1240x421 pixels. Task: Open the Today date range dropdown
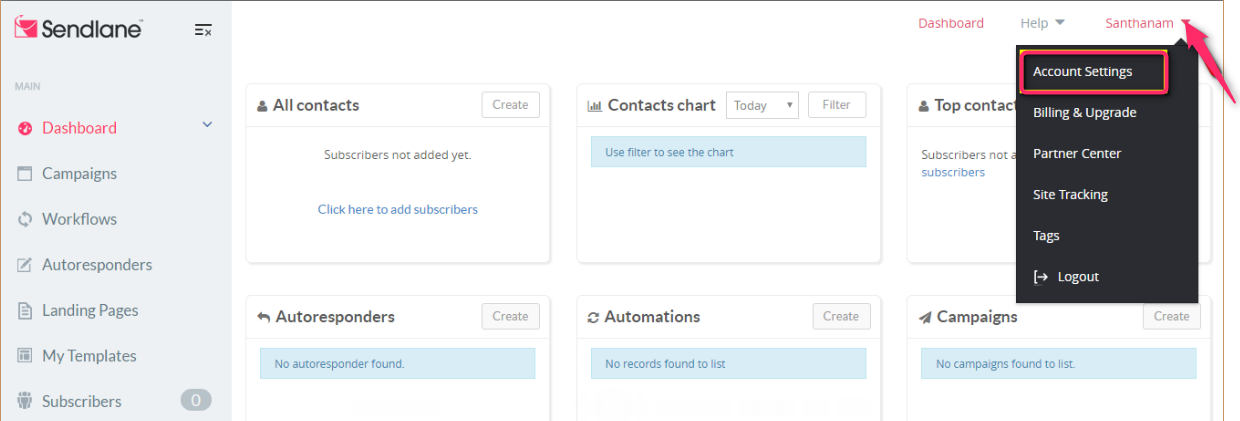coord(762,105)
